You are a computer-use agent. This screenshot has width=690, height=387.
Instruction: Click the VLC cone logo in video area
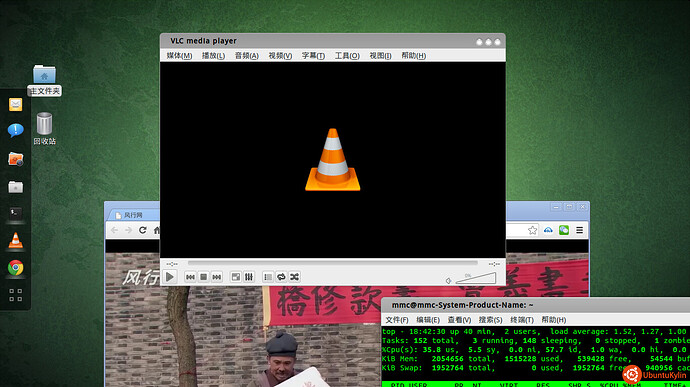tap(333, 160)
